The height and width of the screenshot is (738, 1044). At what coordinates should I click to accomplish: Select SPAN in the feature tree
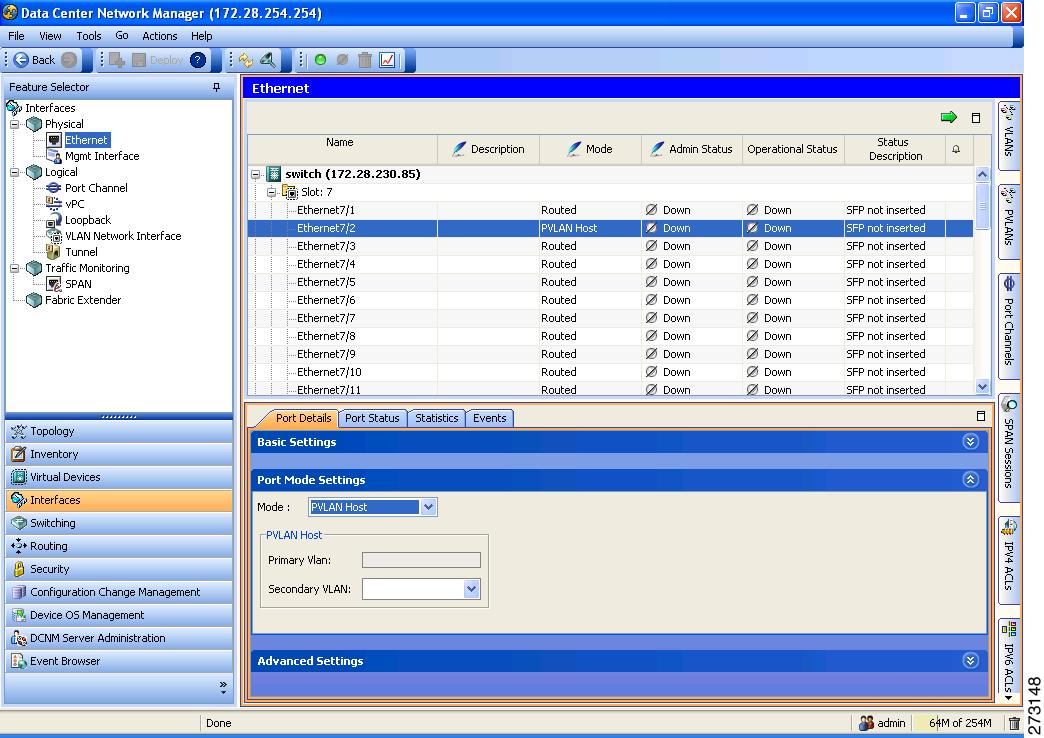point(78,284)
